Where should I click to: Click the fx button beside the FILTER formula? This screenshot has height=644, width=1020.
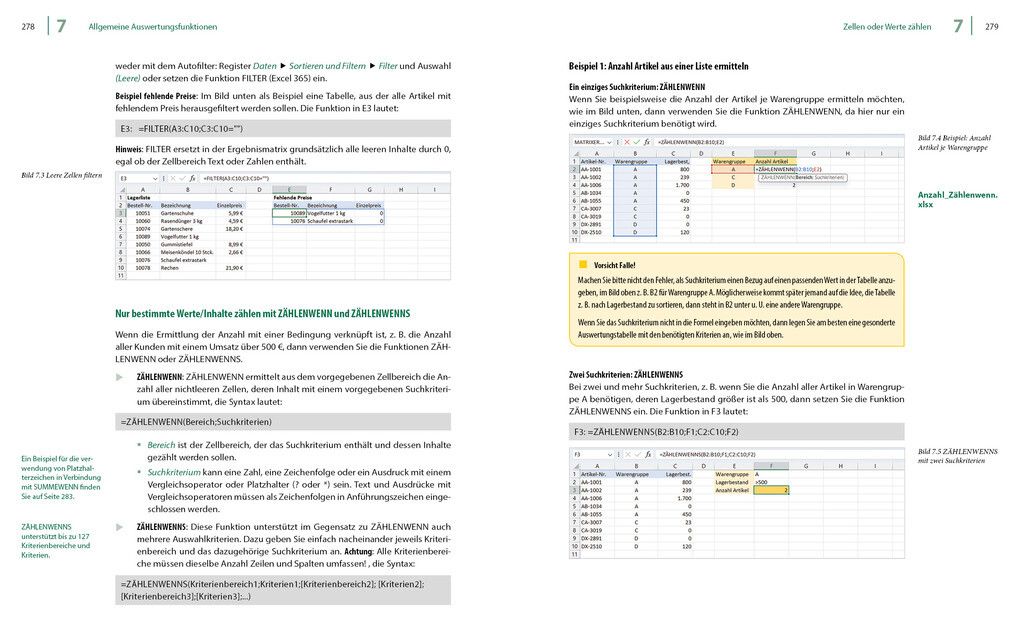[x=193, y=178]
